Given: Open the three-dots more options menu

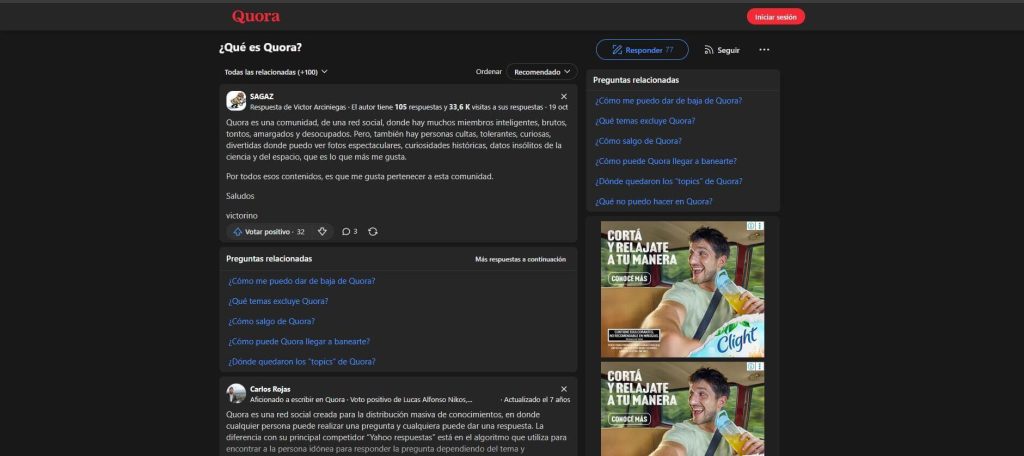Looking at the screenshot, I should coord(764,49).
